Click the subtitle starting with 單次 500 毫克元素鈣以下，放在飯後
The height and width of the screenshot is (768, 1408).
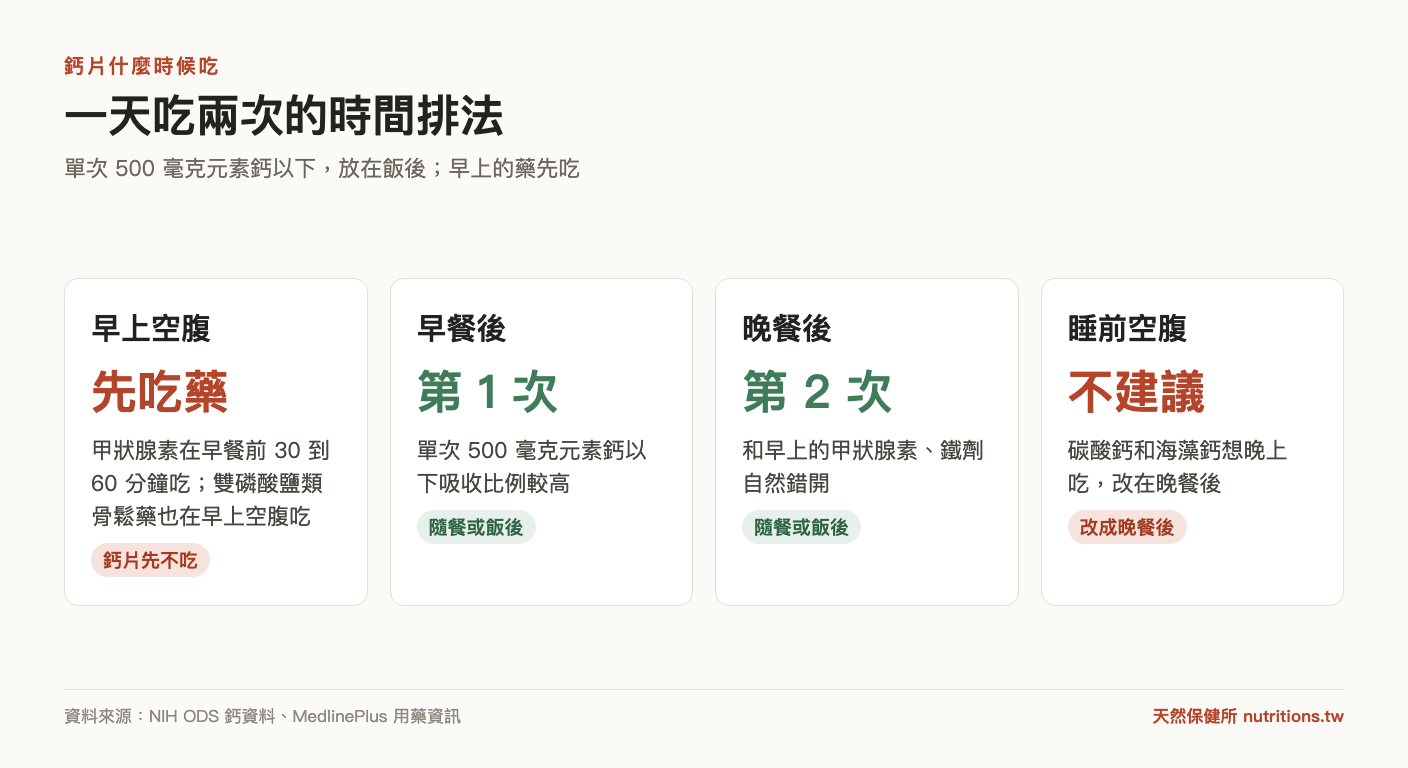point(322,169)
